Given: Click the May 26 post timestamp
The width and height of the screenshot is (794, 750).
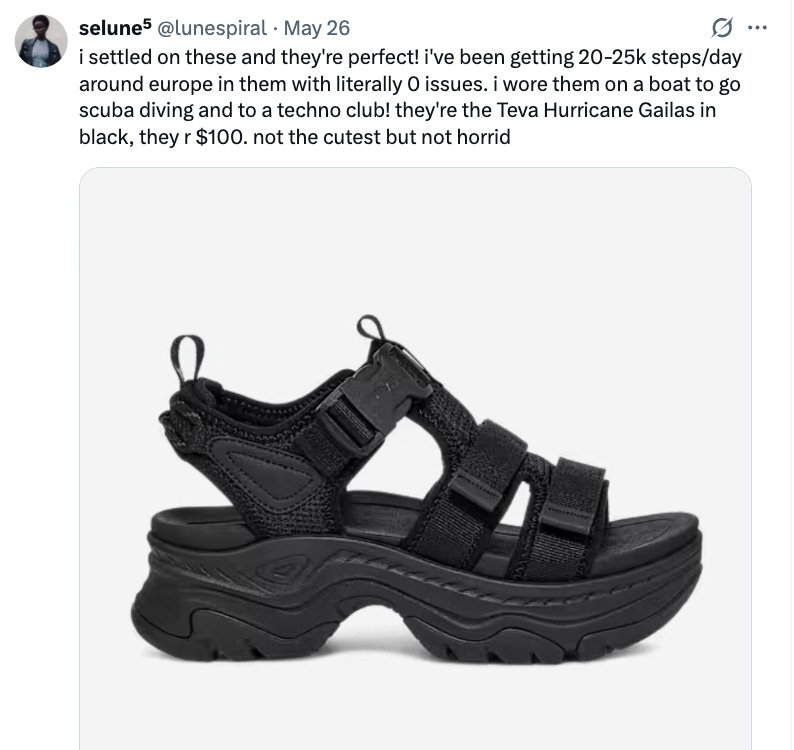Looking at the screenshot, I should click(316, 28).
